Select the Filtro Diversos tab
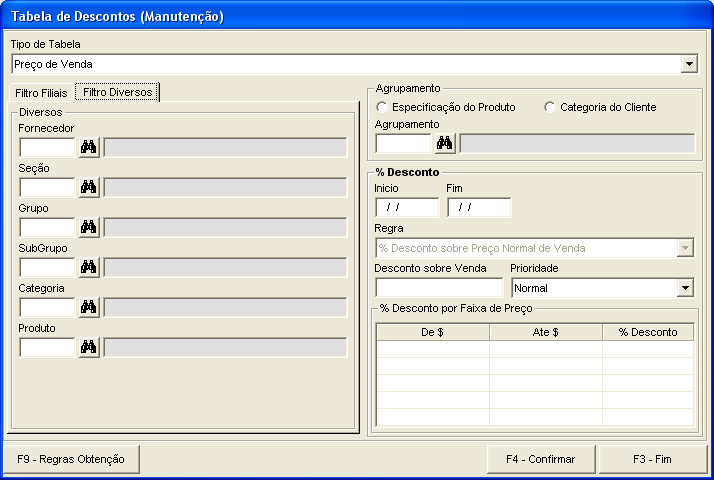The height and width of the screenshot is (480, 714). pyautogui.click(x=117, y=91)
